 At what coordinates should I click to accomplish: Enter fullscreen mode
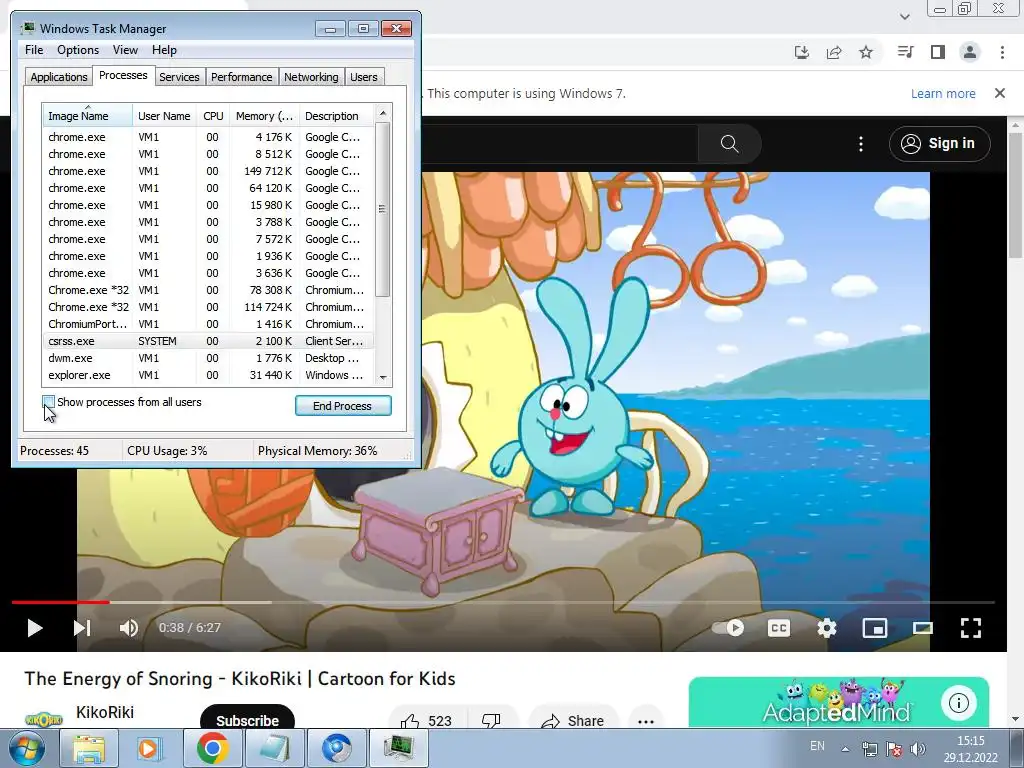pyautogui.click(x=971, y=628)
